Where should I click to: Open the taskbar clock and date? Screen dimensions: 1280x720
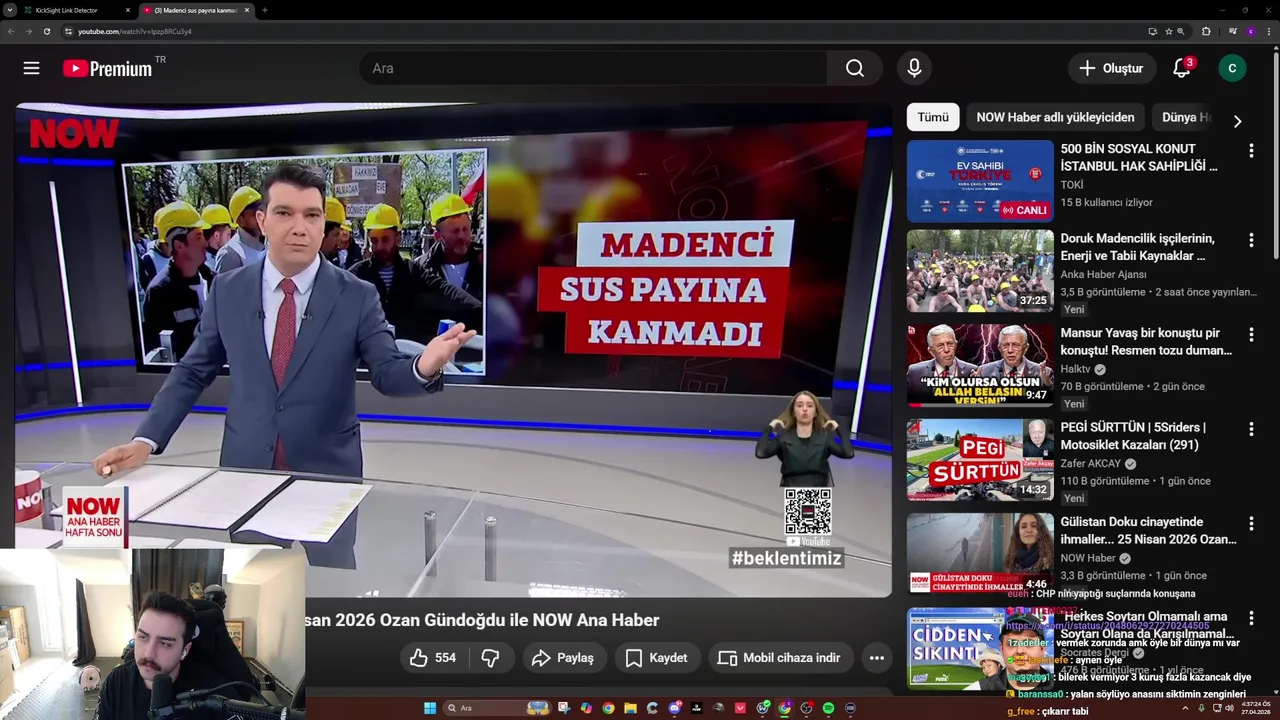(x=1256, y=708)
